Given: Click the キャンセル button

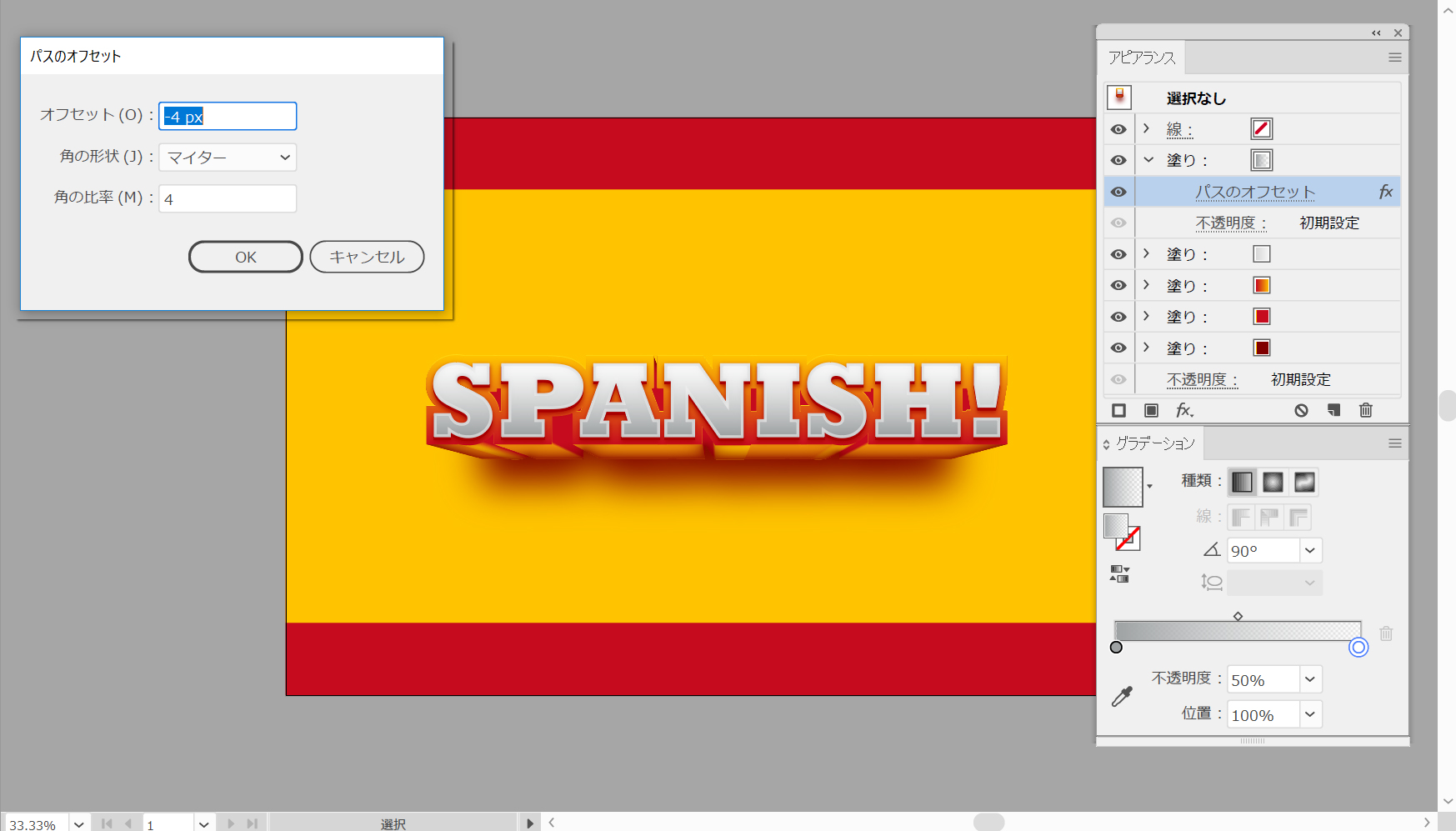Looking at the screenshot, I should [367, 257].
